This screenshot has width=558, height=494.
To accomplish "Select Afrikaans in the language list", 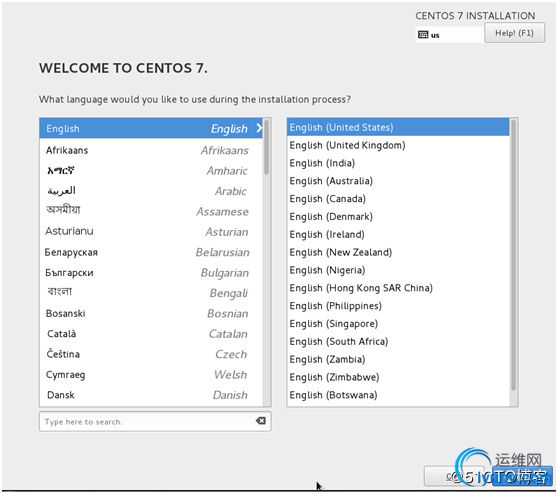I will pyautogui.click(x=151, y=150).
